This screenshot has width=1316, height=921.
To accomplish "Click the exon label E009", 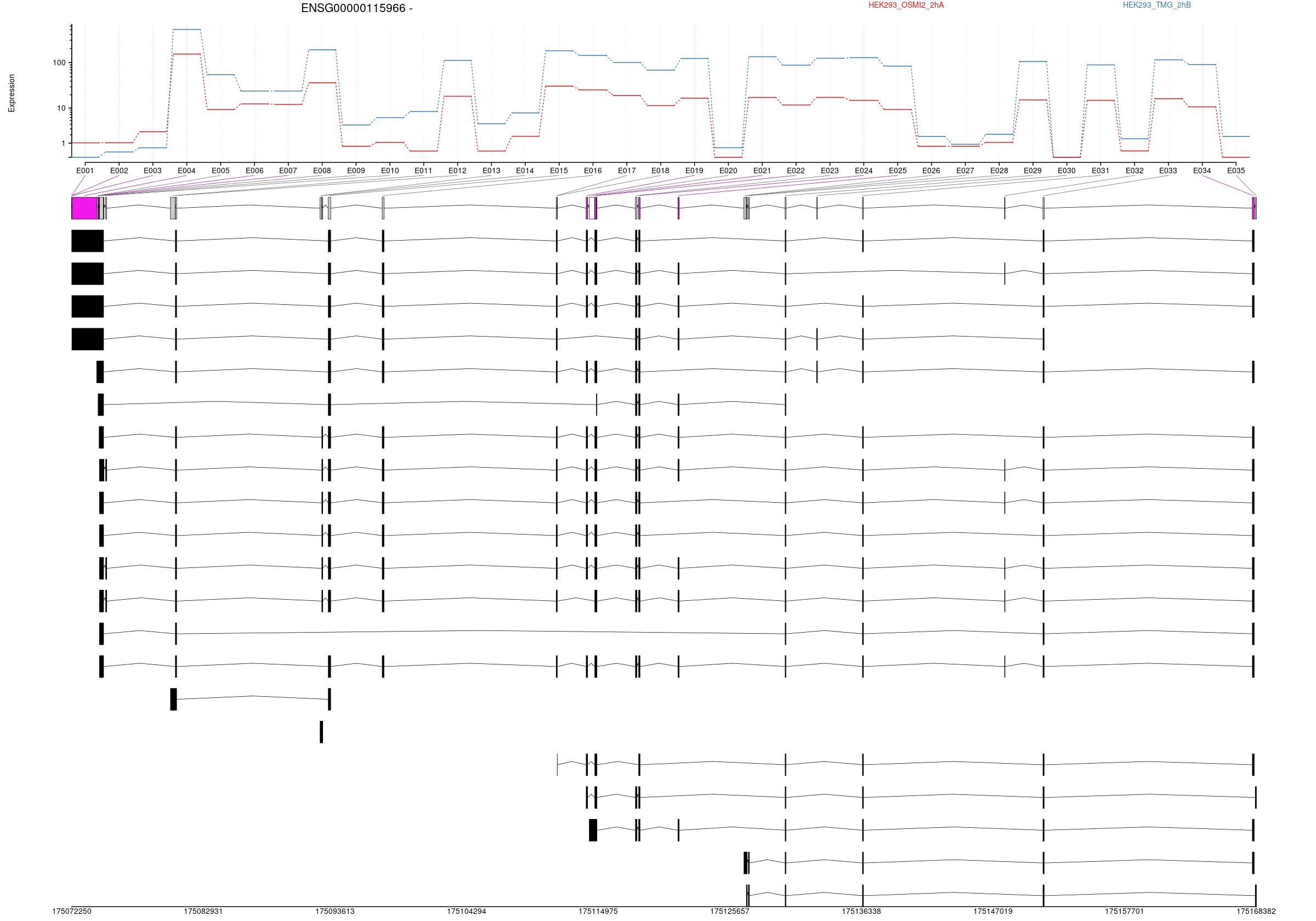I will point(356,171).
